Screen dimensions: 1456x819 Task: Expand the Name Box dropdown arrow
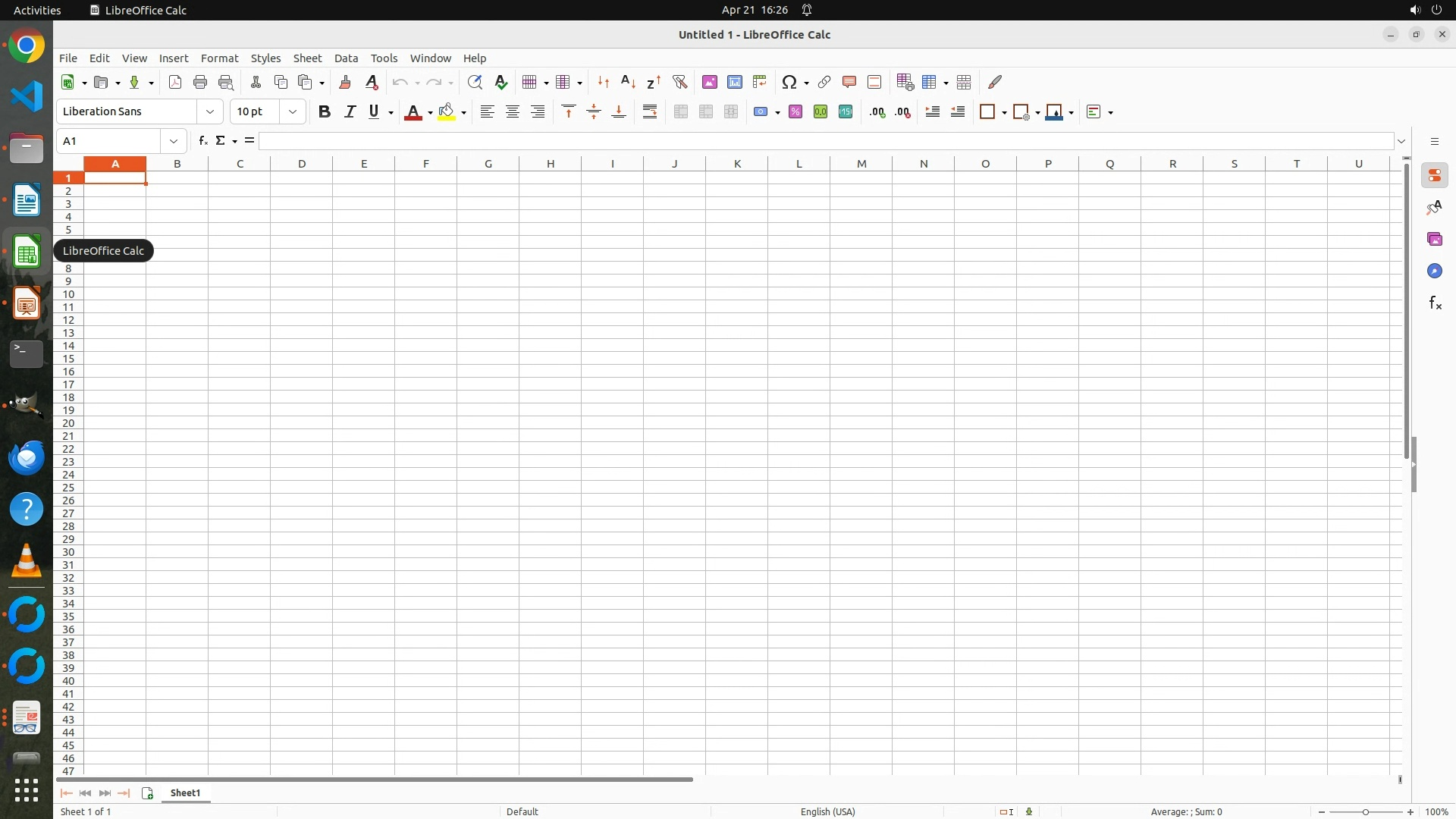point(174,141)
